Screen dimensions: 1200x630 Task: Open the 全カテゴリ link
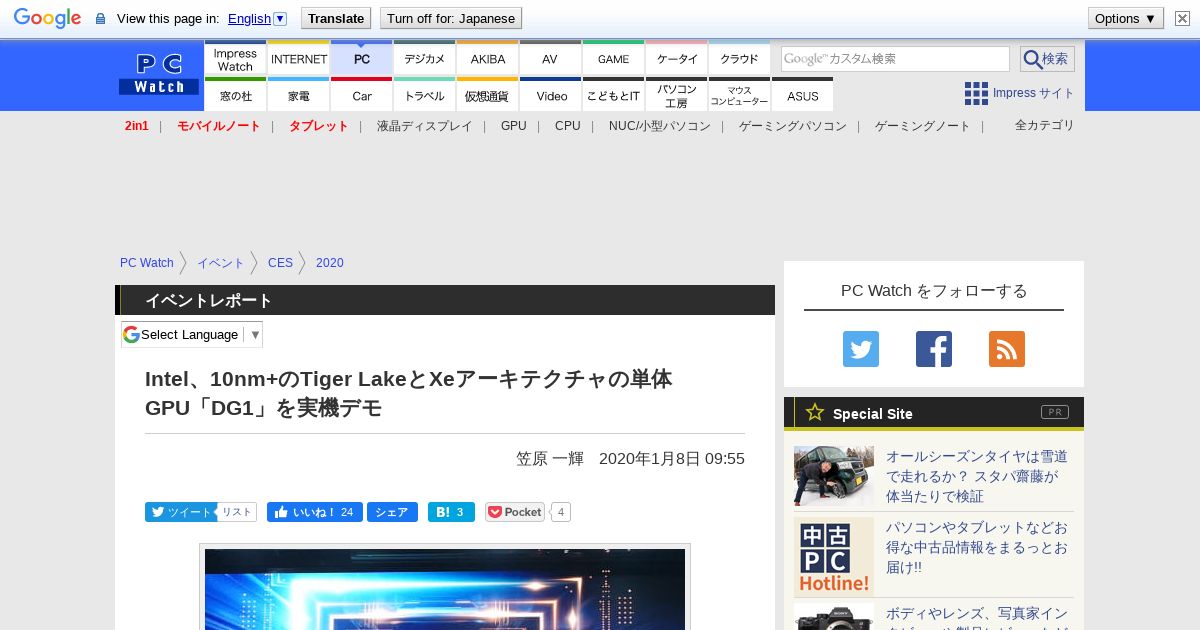[1044, 125]
